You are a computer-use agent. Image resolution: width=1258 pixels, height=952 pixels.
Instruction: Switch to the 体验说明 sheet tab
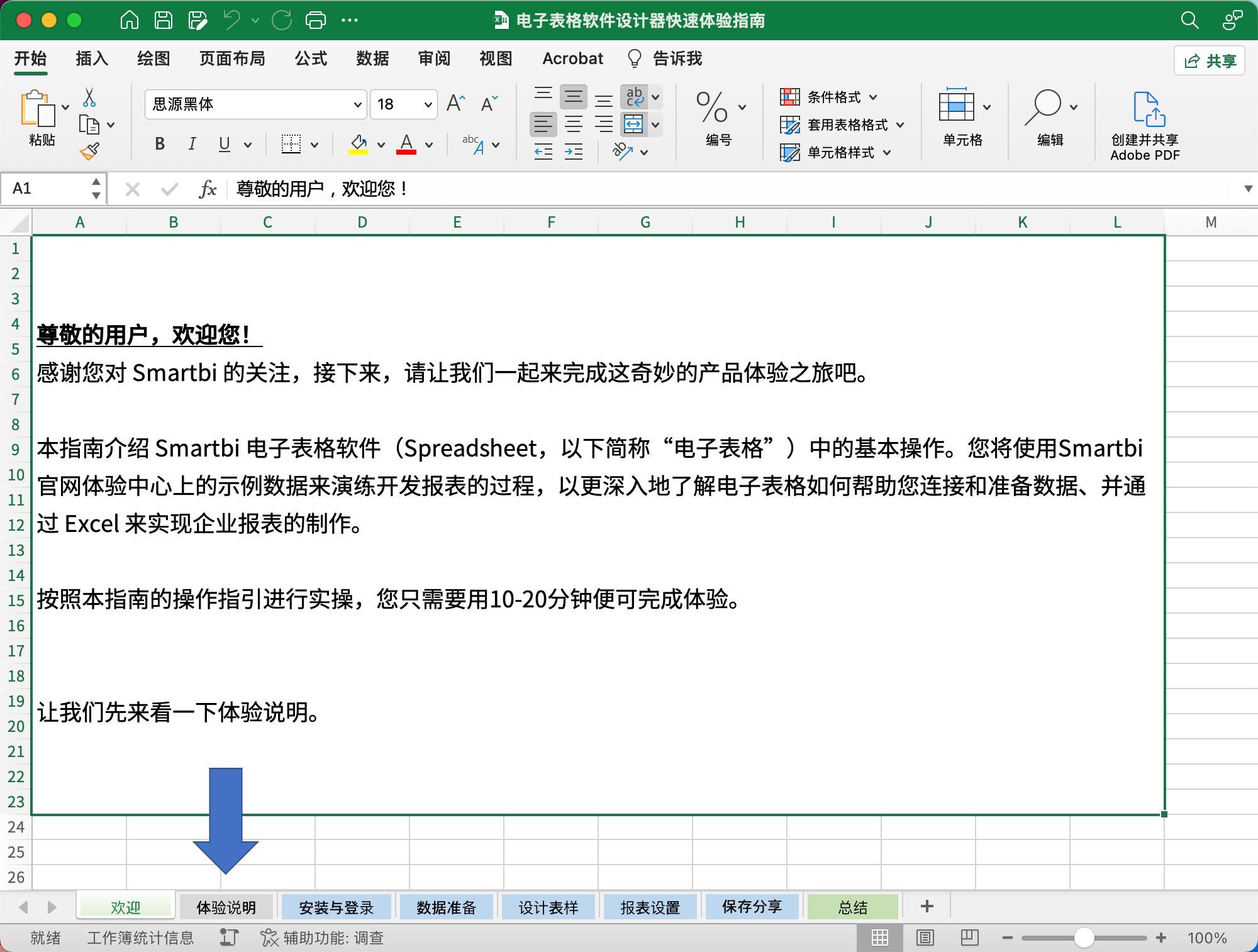(226, 907)
